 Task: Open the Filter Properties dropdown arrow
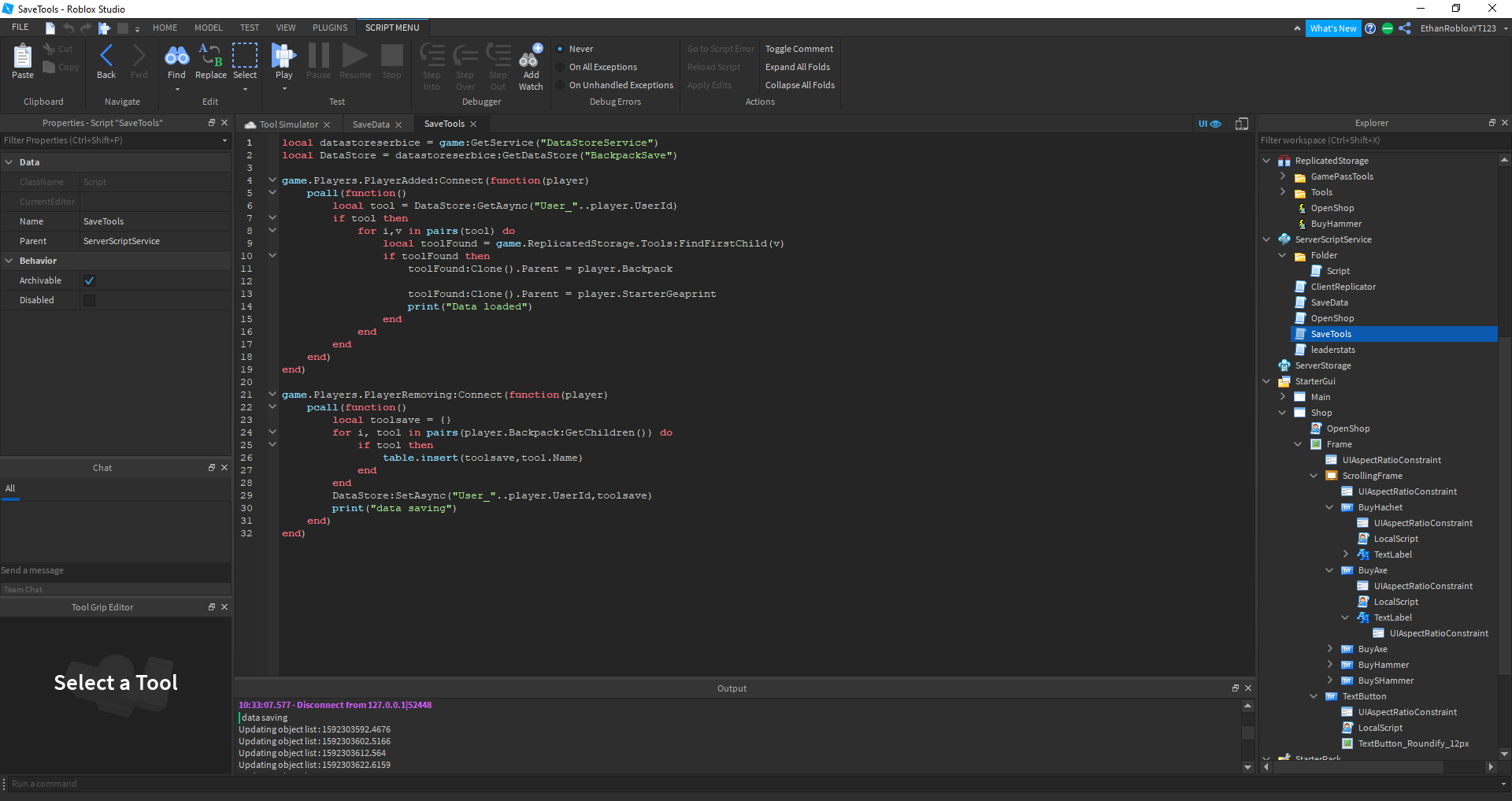click(x=224, y=140)
